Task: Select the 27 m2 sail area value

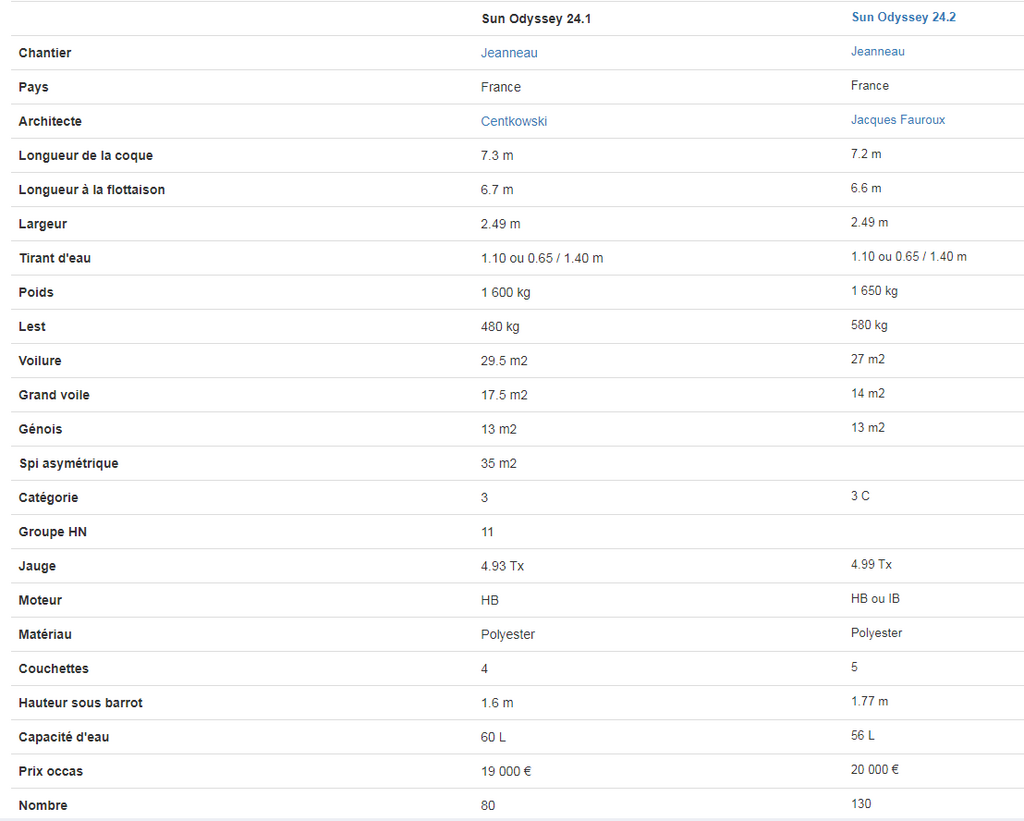Action: [x=868, y=359]
